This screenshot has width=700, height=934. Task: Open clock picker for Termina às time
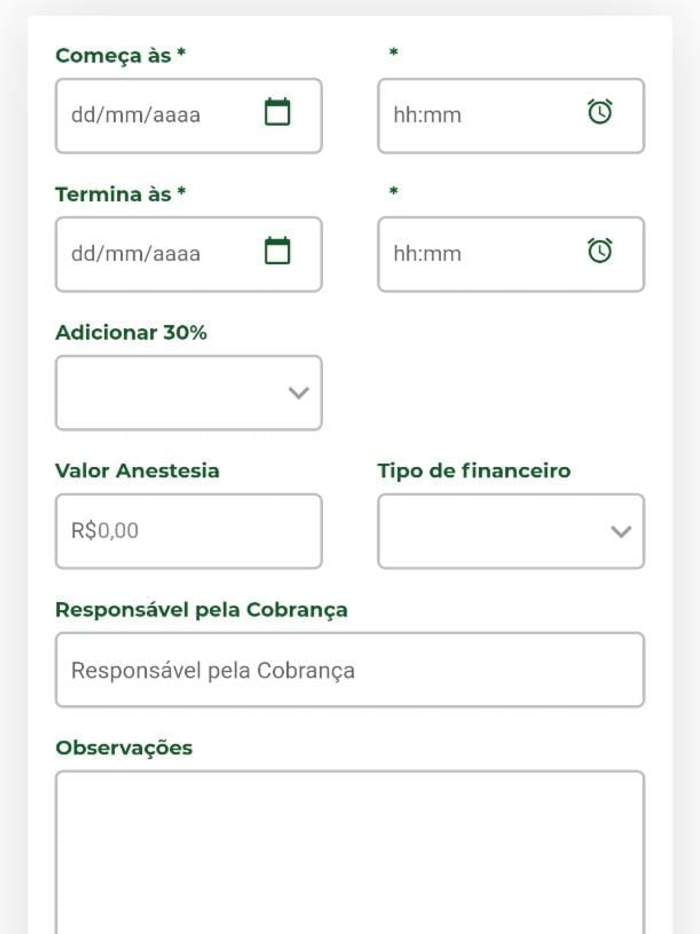(600, 250)
